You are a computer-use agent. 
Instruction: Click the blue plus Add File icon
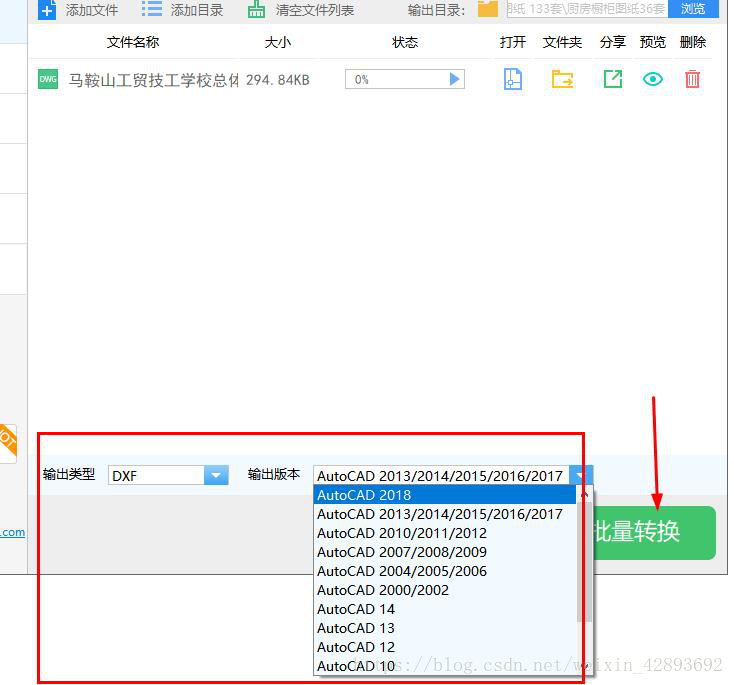(46, 10)
